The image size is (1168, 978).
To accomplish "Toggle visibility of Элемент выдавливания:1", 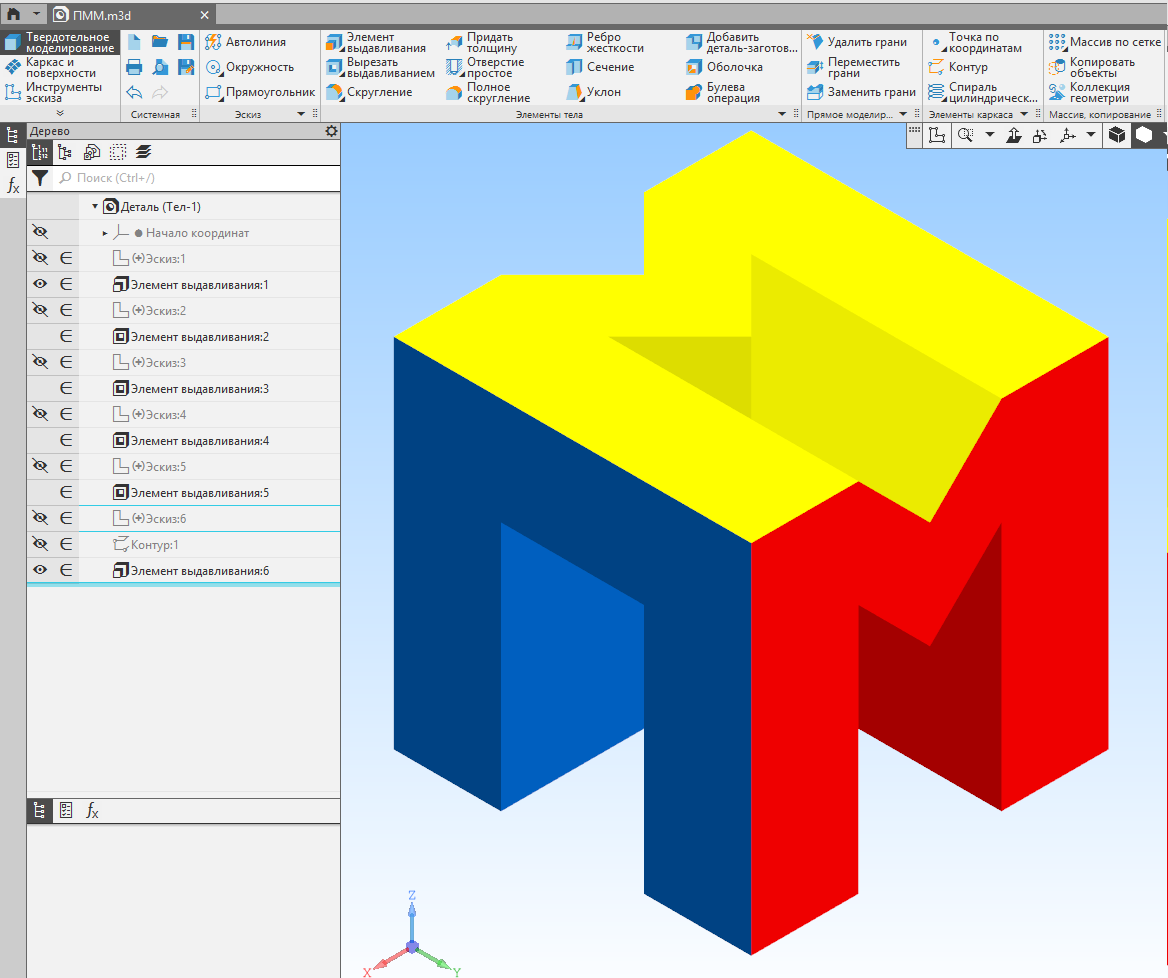I will [x=40, y=285].
